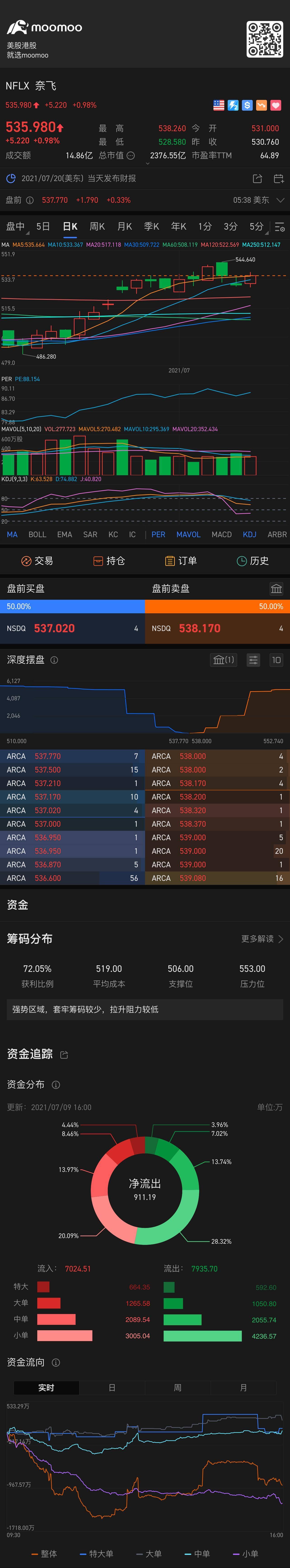This screenshot has height=1568, width=290.
Task: Toggle the SAR indicator
Action: [90, 534]
